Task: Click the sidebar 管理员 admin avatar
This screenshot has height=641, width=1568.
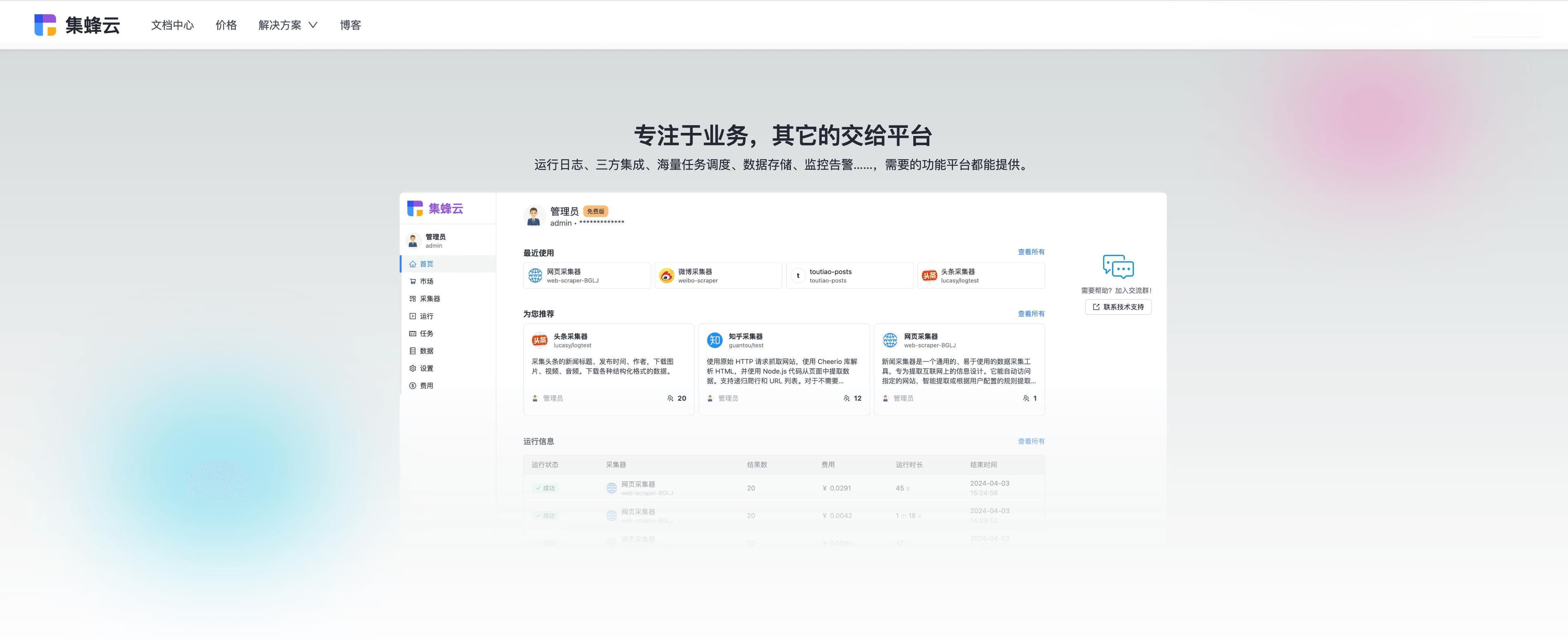Action: point(413,241)
